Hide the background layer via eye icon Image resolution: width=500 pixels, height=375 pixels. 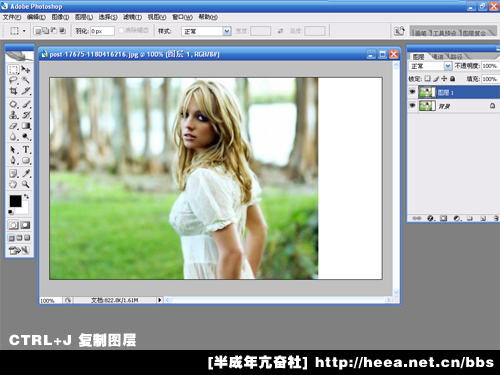click(413, 106)
